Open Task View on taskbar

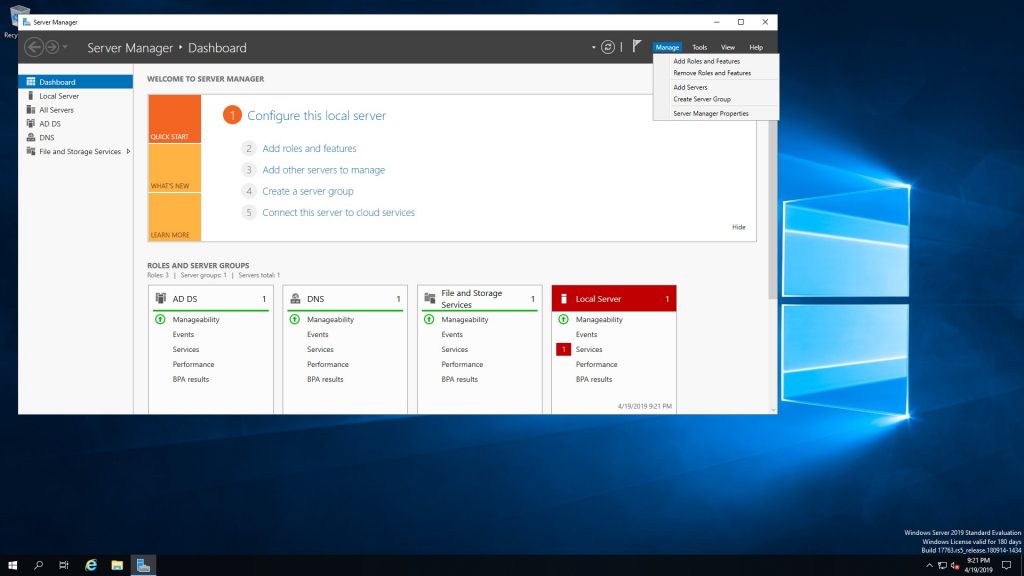point(64,566)
